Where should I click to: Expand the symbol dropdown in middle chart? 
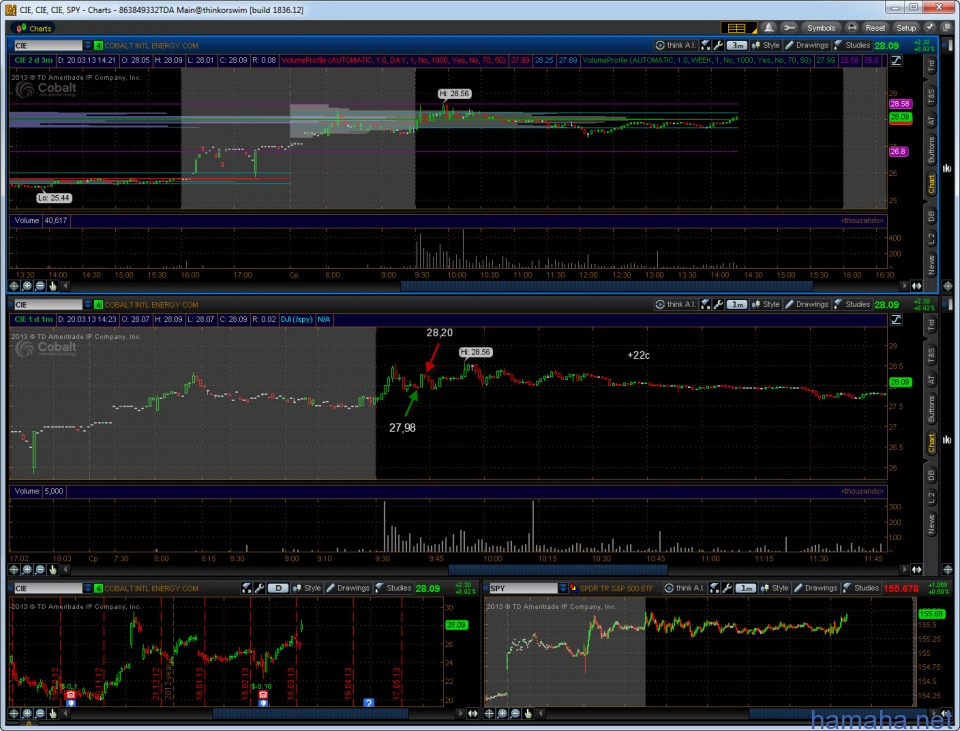88,304
